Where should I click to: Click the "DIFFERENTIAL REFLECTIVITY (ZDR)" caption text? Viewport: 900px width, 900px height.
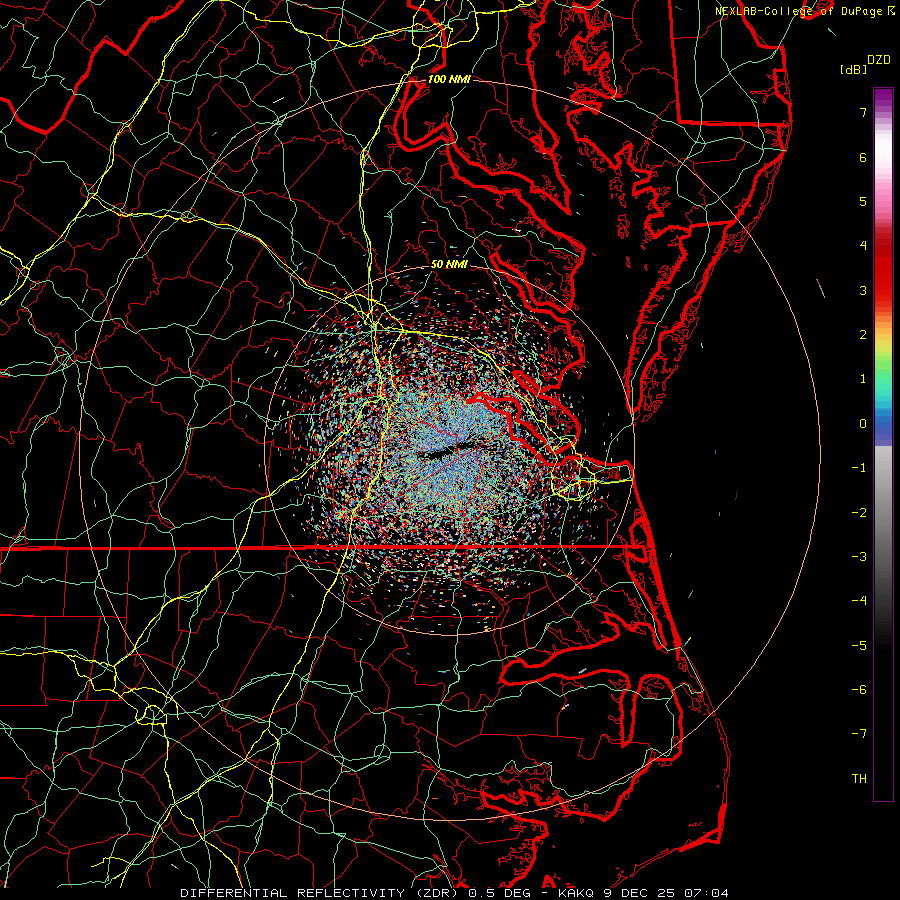pos(320,893)
